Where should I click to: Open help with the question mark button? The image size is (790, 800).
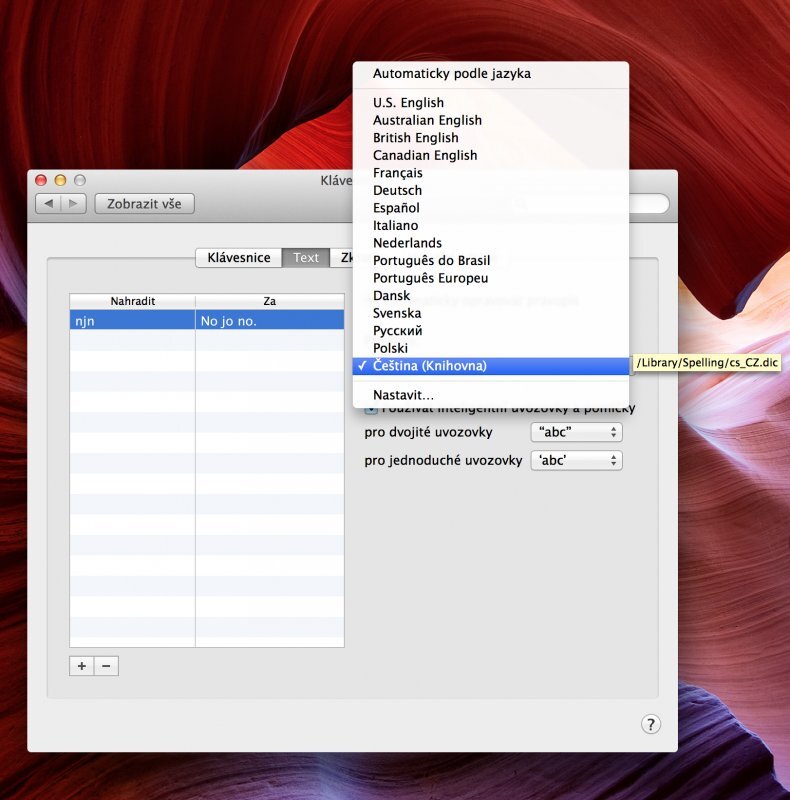point(650,725)
